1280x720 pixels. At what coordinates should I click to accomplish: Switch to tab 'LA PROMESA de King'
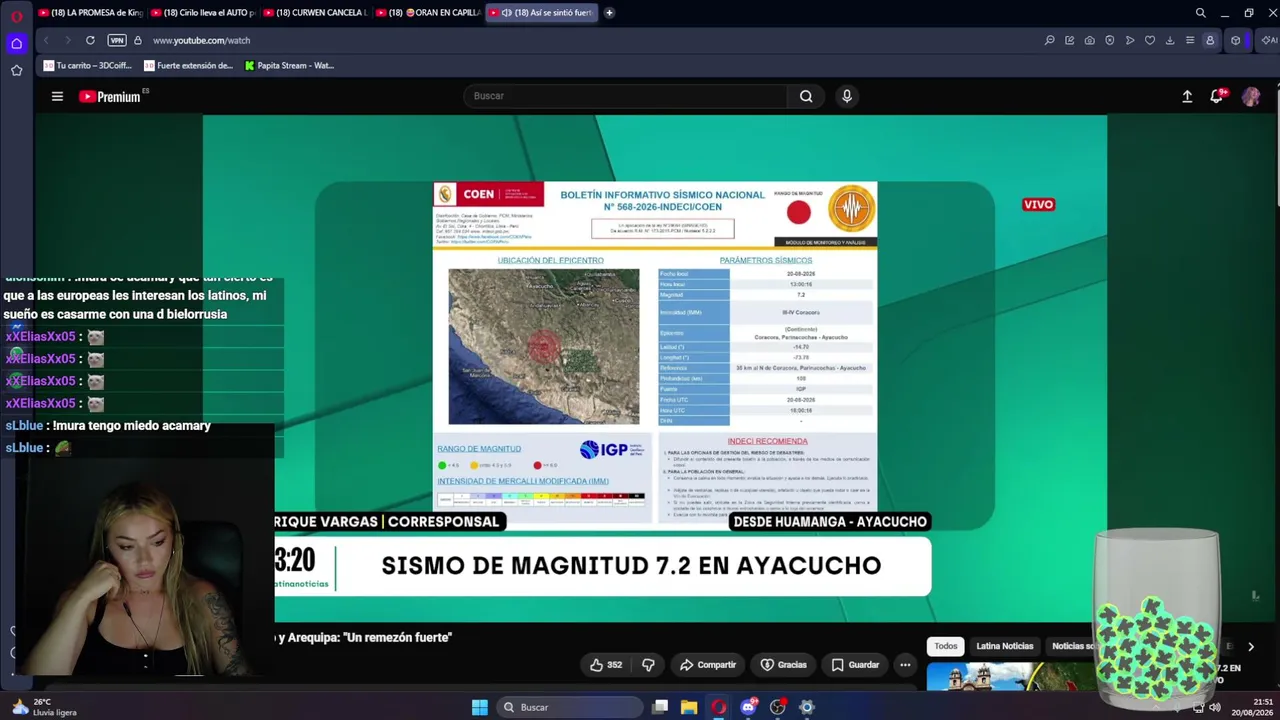[91, 13]
